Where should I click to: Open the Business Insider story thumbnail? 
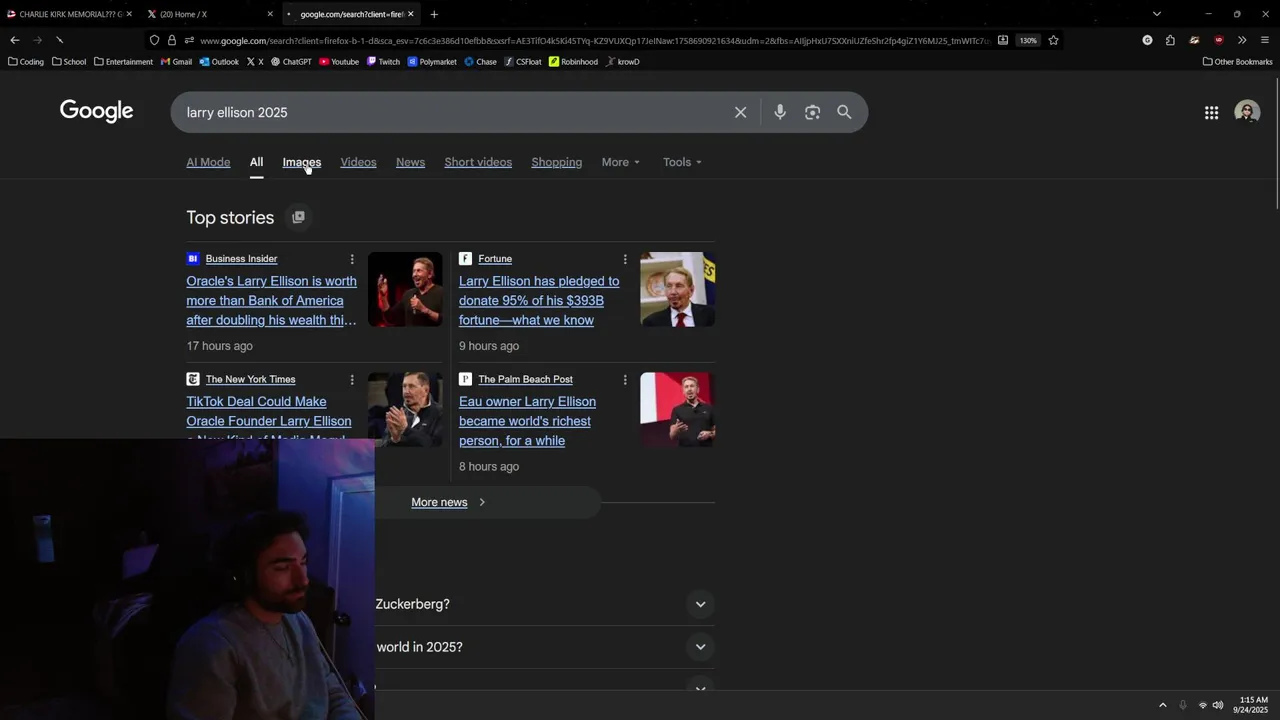tap(405, 289)
